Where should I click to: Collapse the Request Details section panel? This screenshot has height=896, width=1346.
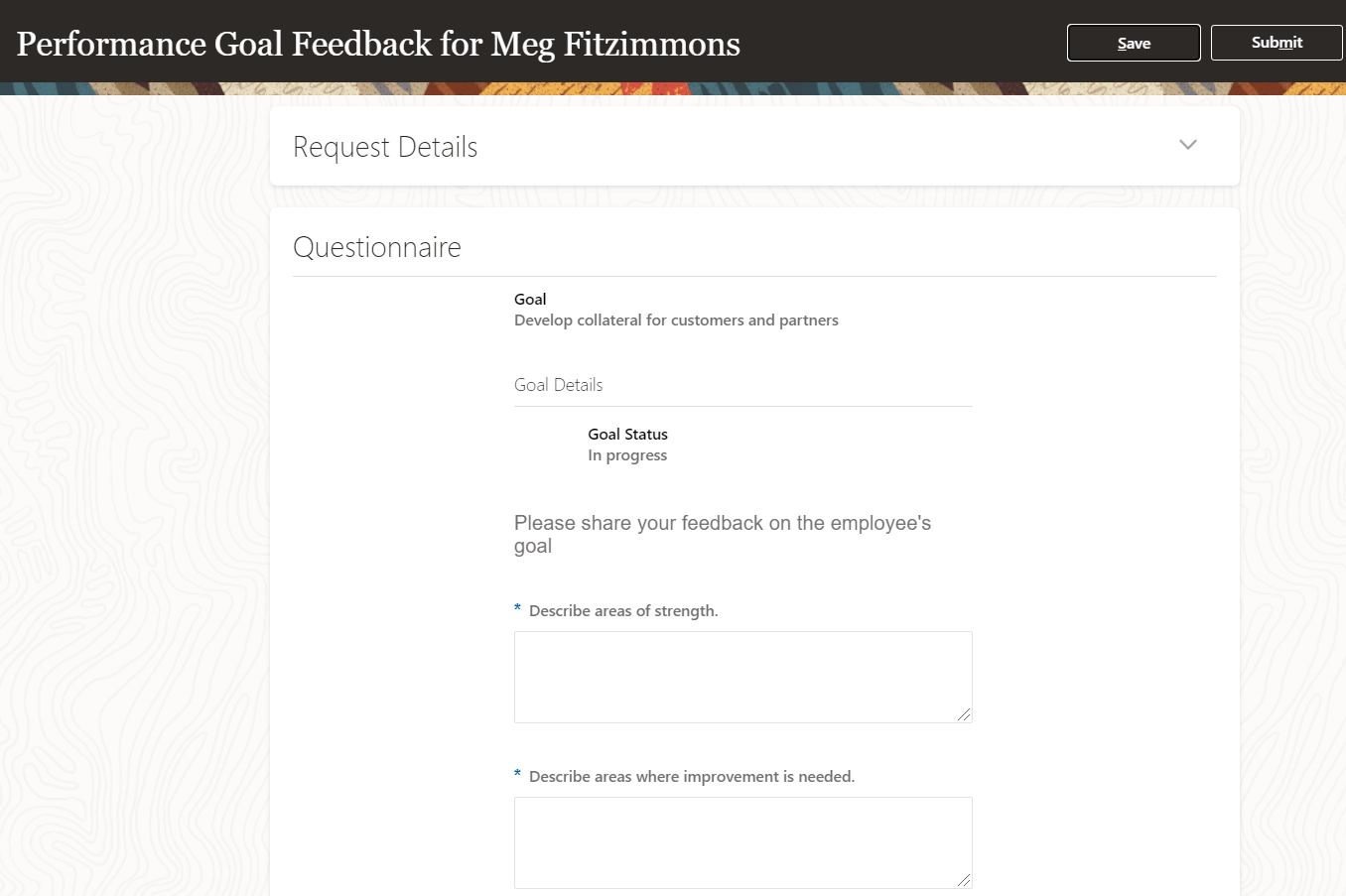(x=1187, y=145)
